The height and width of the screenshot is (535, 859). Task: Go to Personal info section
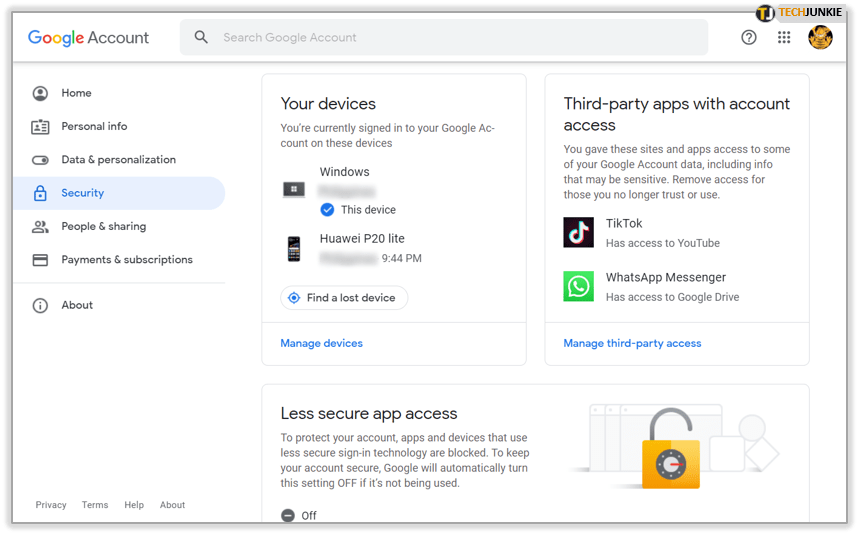click(x=94, y=127)
